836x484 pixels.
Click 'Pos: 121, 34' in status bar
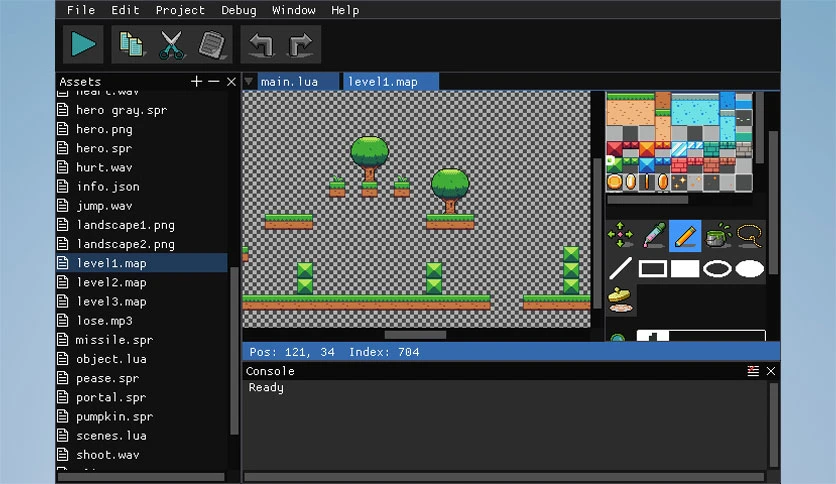[x=292, y=352]
